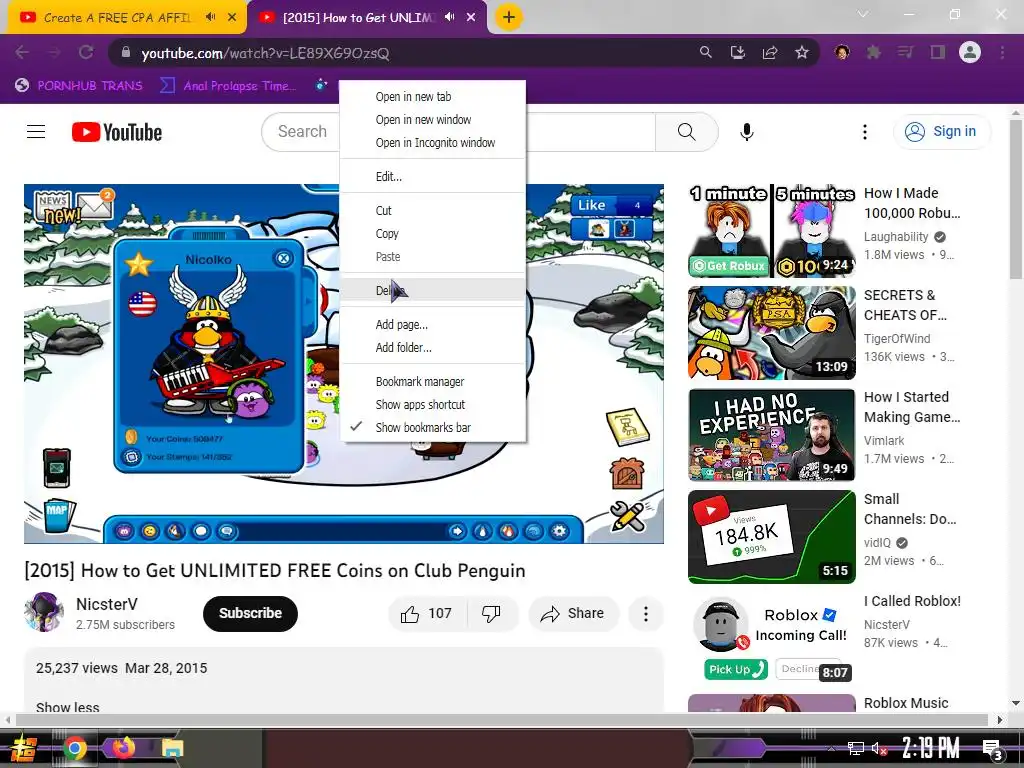
Task: Click the Subscribe button
Action: click(250, 613)
